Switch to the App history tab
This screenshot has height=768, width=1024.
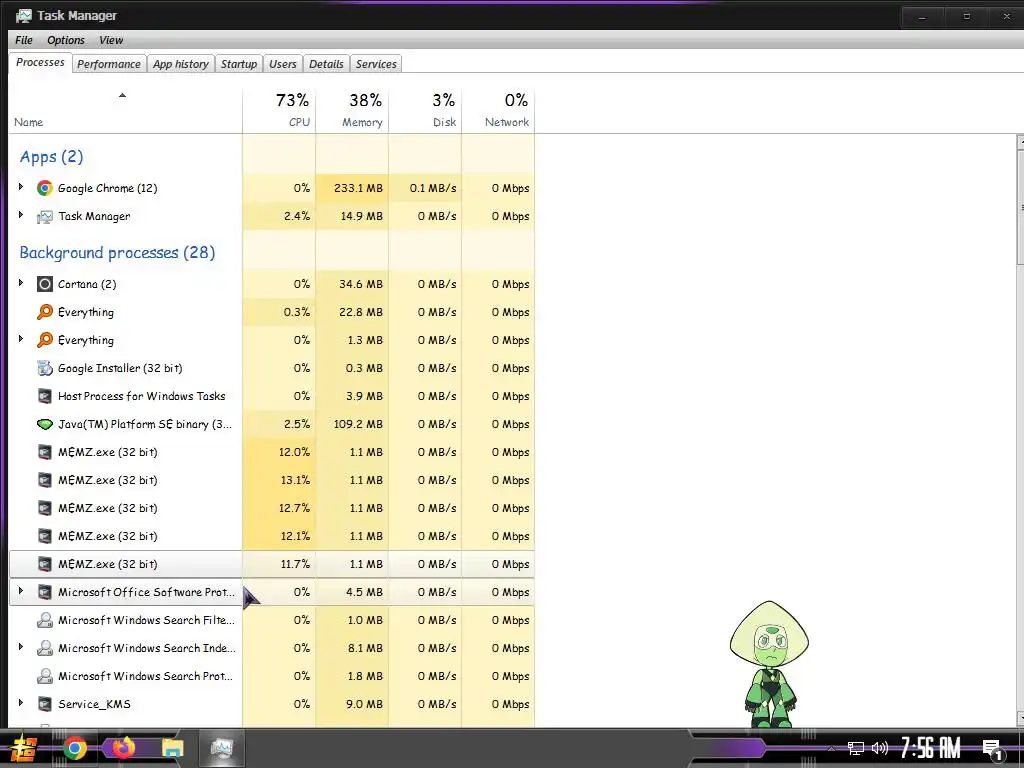[x=180, y=64]
